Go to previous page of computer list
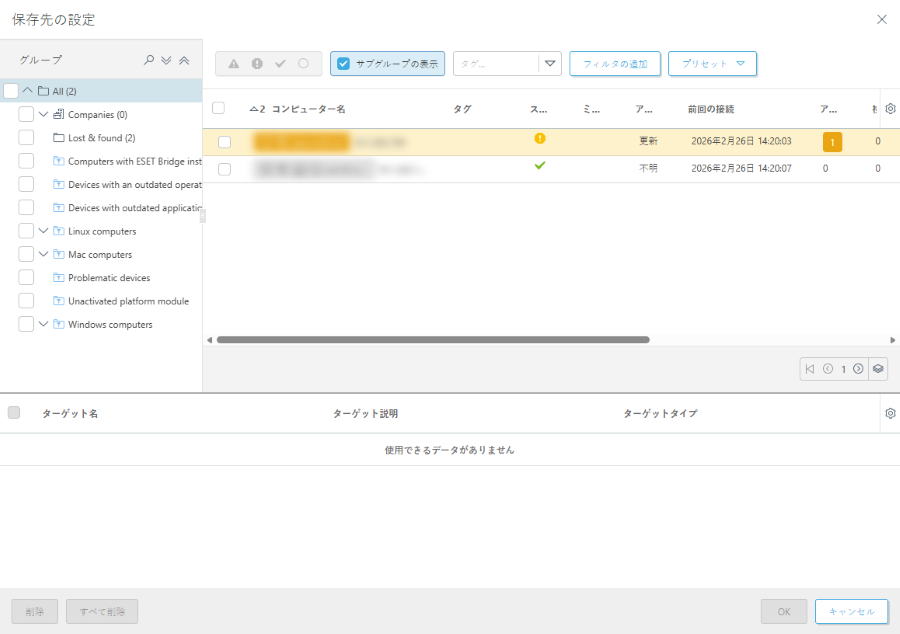The height and width of the screenshot is (634, 900). (x=828, y=369)
